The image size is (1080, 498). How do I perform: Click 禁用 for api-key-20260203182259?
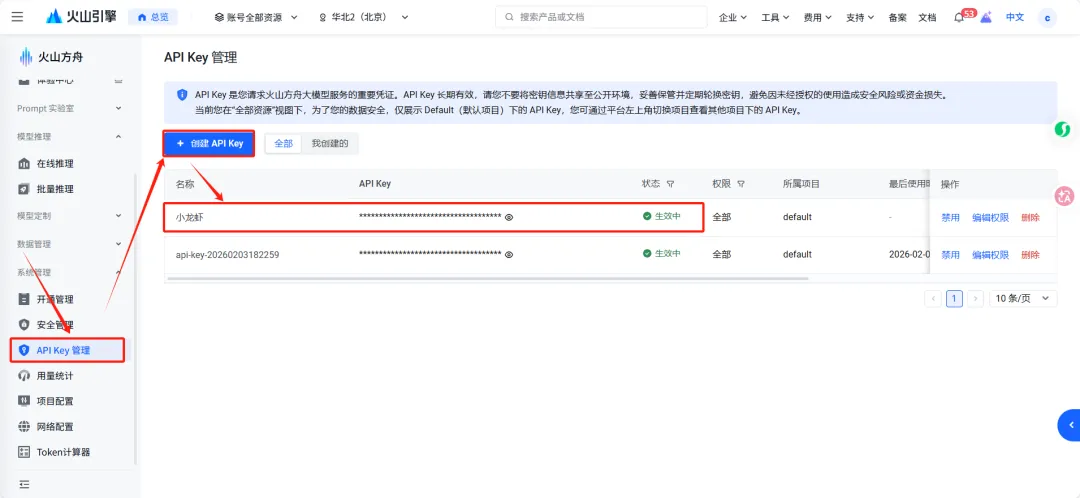[x=951, y=254]
